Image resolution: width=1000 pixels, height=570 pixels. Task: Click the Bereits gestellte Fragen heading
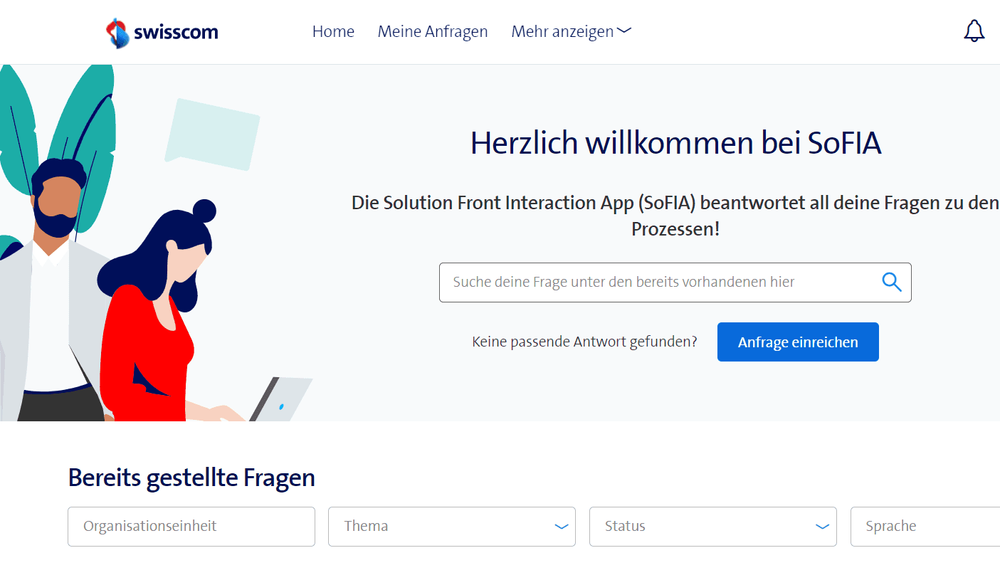[191, 478]
